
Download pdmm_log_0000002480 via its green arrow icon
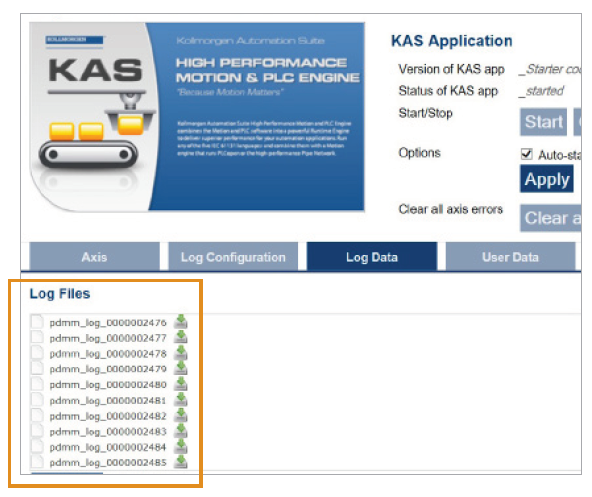pos(181,384)
